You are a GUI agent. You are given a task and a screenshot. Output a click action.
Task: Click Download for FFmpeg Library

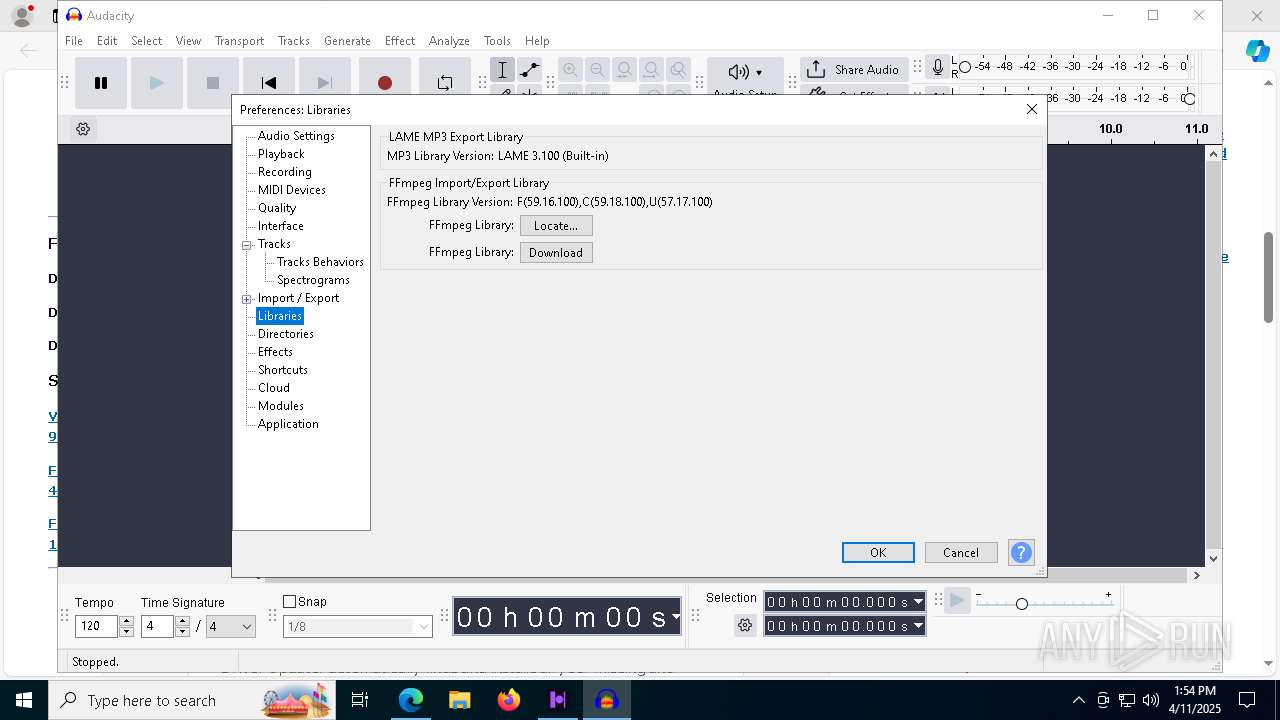click(x=556, y=253)
